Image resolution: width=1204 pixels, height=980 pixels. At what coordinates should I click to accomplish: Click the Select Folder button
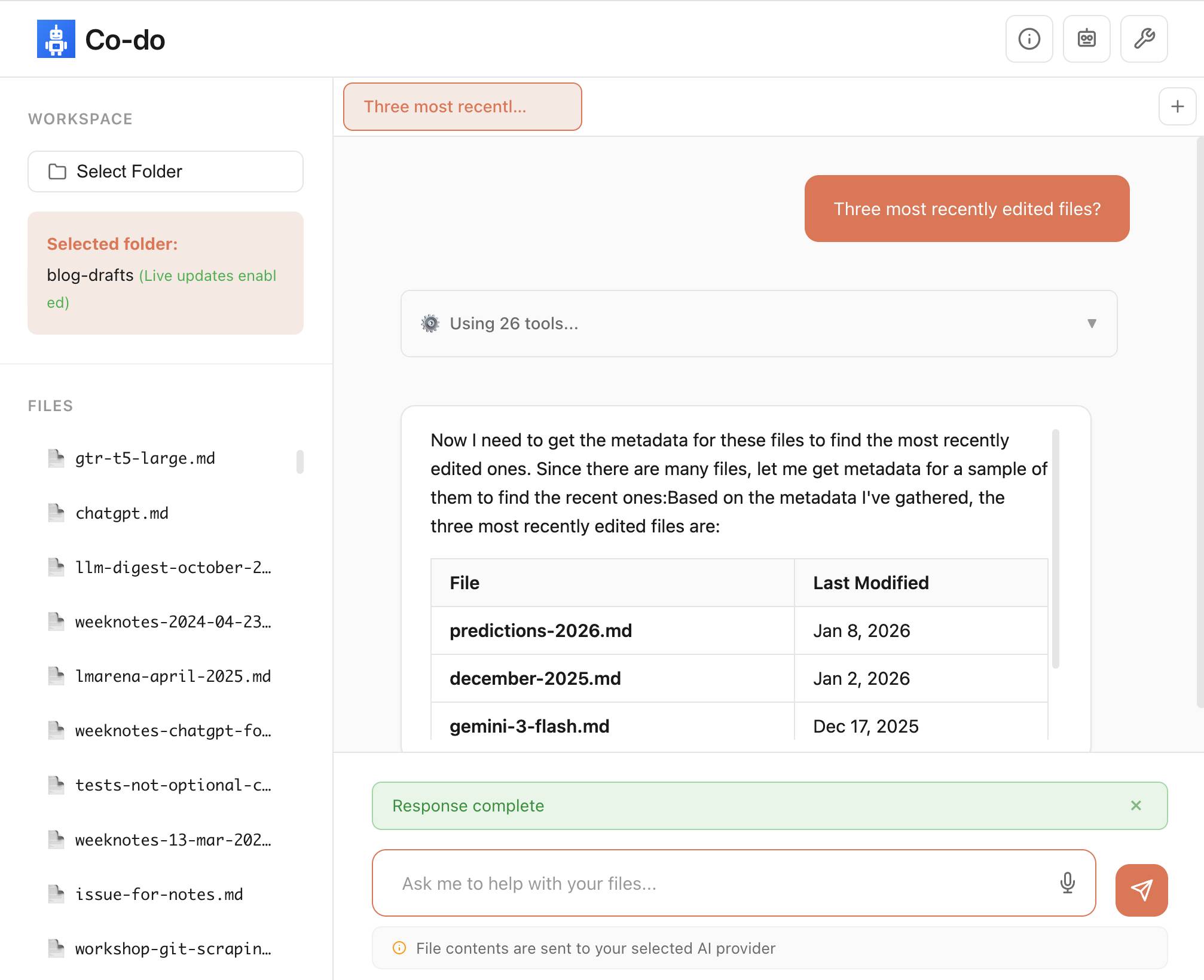pos(165,171)
